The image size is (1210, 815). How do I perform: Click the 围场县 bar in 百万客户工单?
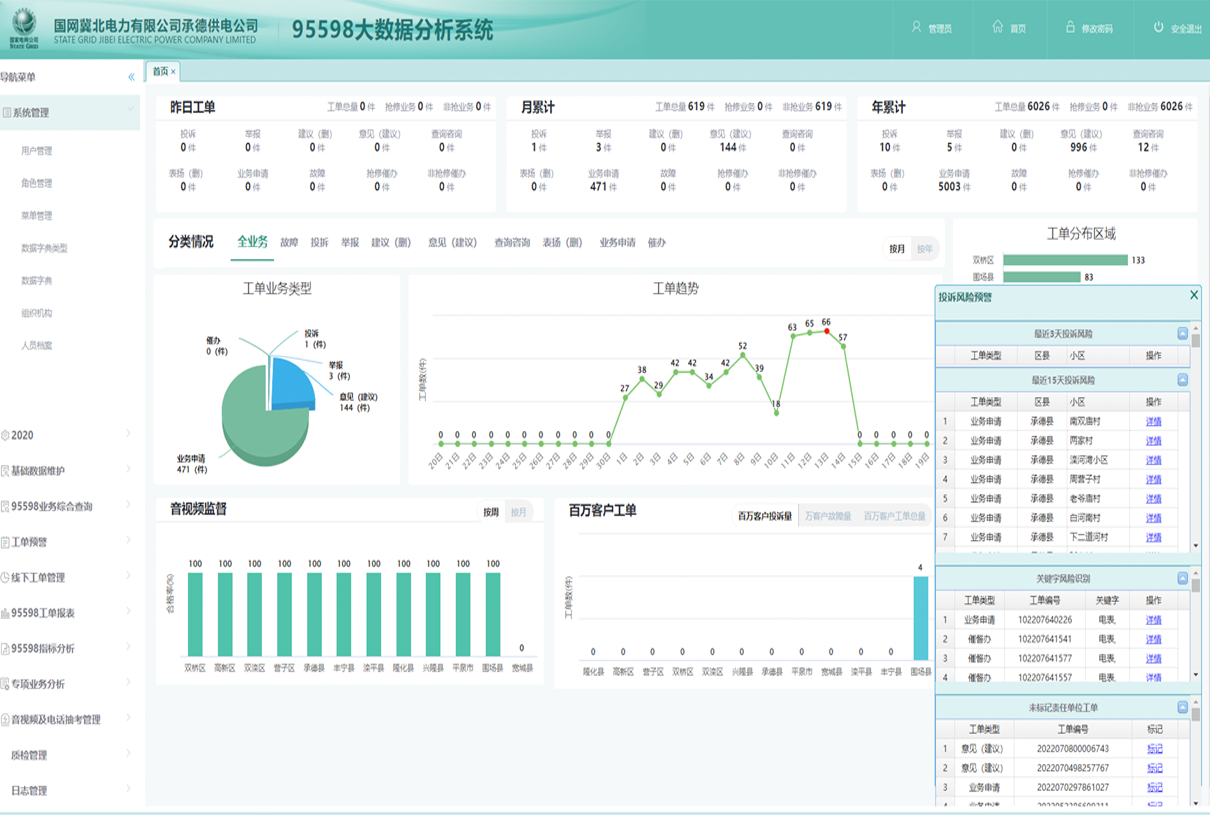920,618
